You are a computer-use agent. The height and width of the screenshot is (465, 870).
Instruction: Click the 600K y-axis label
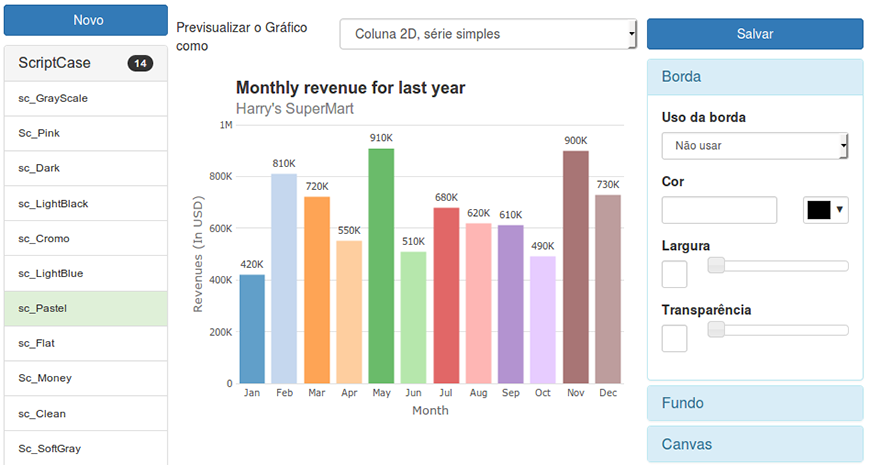click(220, 229)
